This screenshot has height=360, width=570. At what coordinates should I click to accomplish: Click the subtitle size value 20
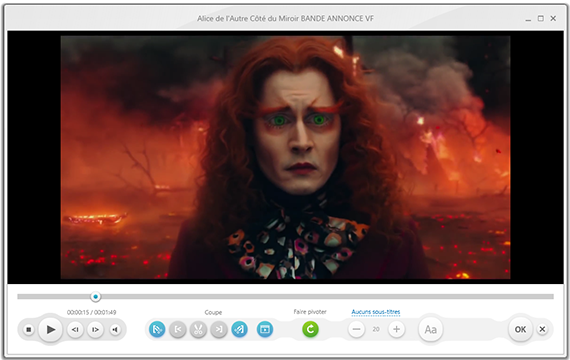click(376, 329)
